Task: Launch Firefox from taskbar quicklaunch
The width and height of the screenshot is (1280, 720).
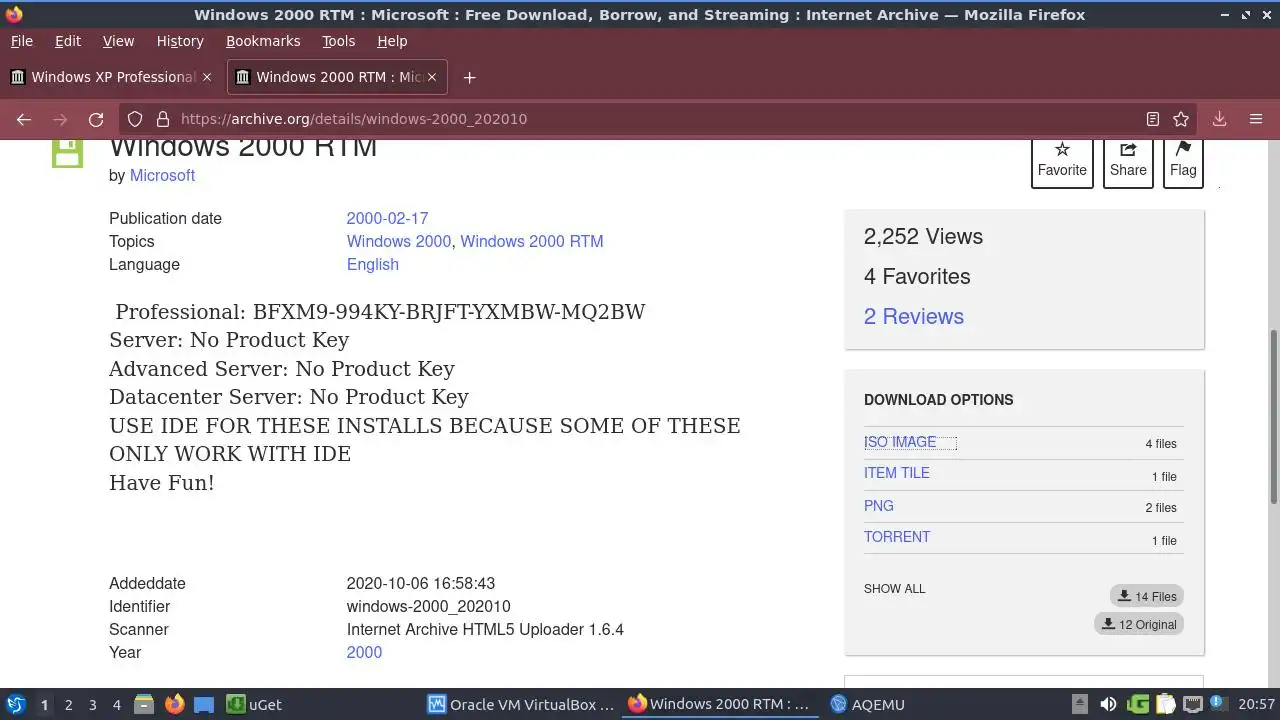Action: pos(174,705)
